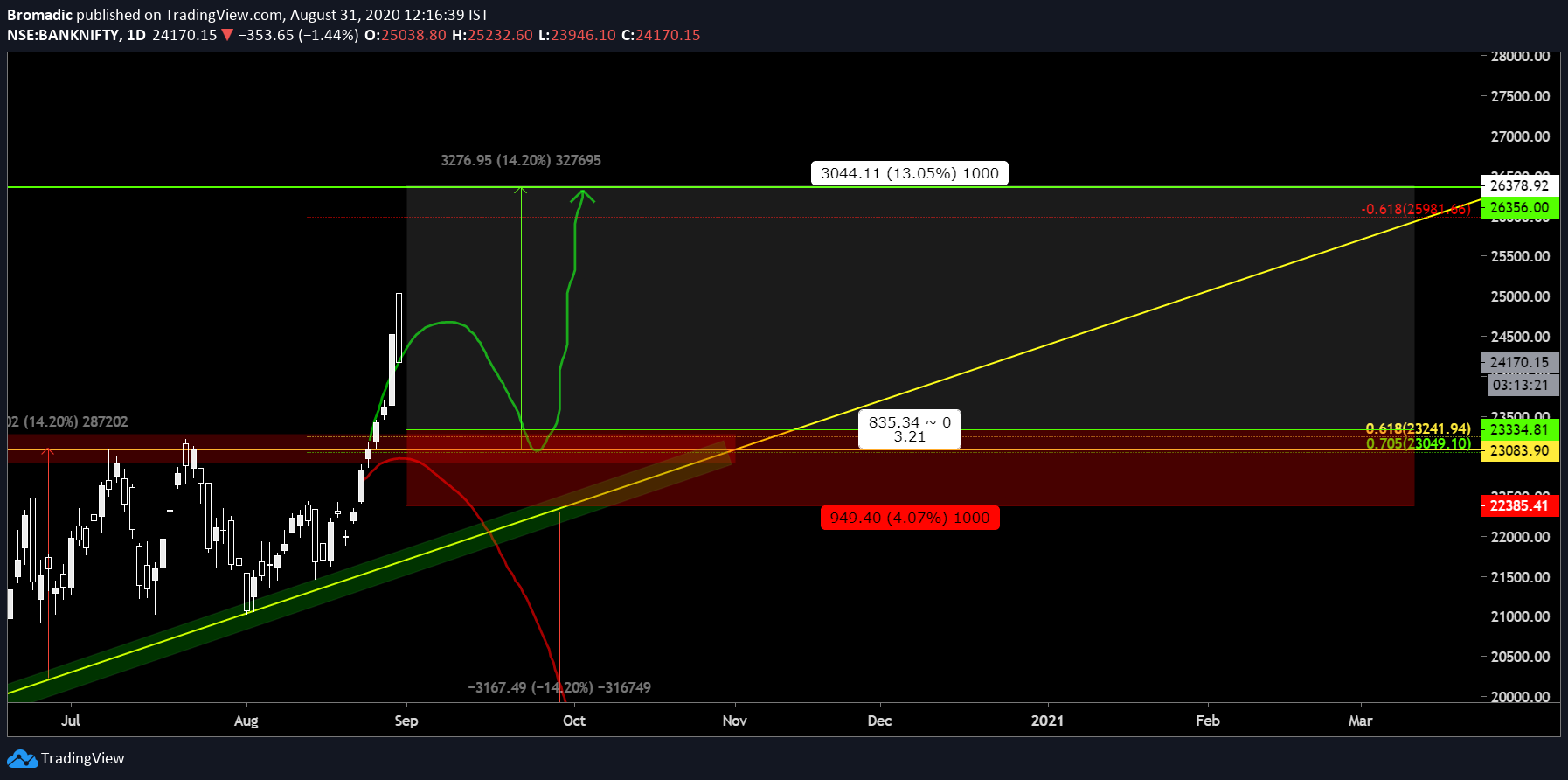
Task: Select the green 26356.00 price label
Action: click(1520, 207)
